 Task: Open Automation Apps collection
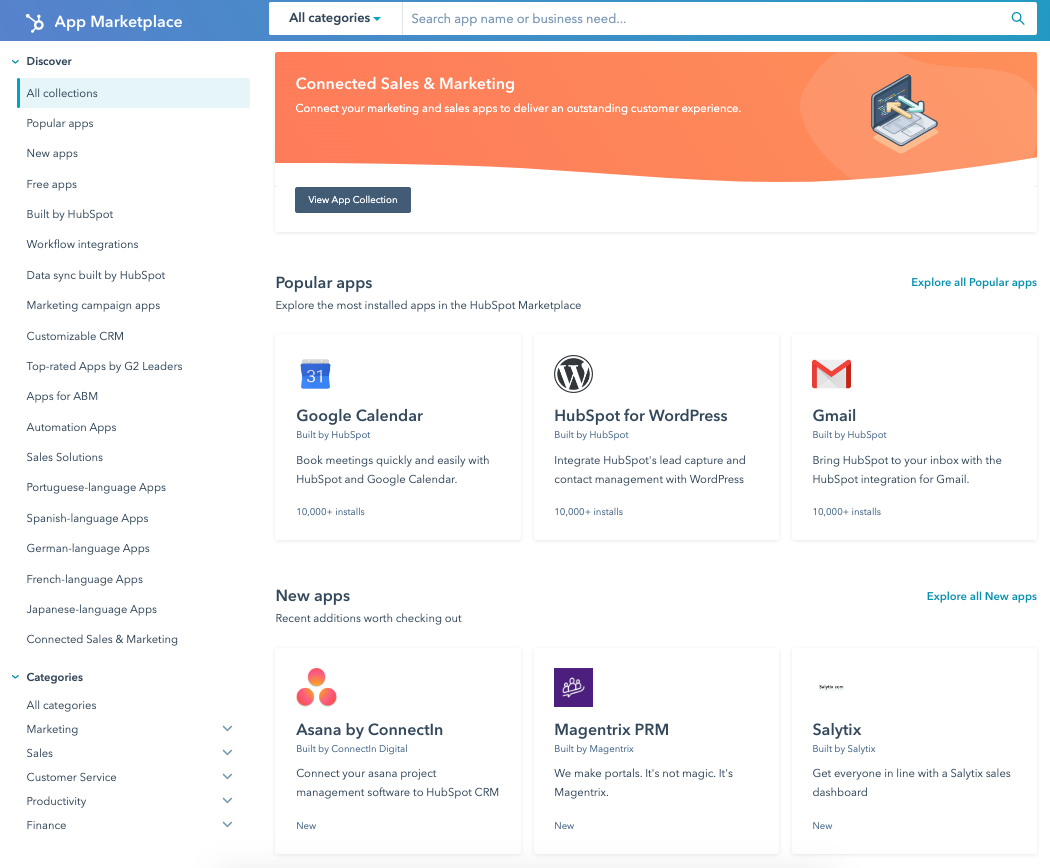[x=71, y=427]
